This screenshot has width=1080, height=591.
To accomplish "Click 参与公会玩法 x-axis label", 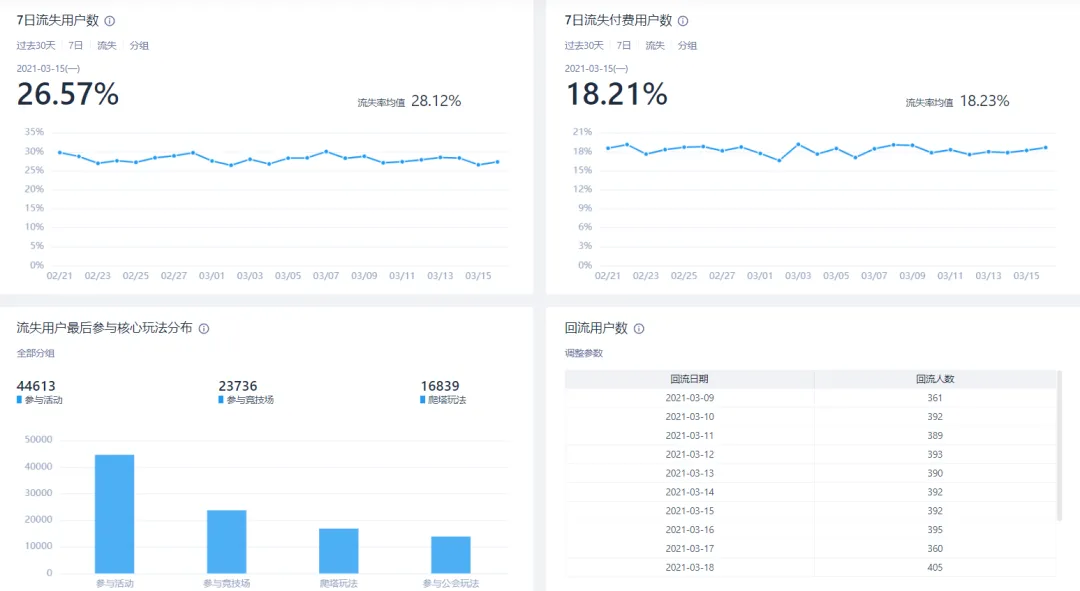I will click(451, 583).
